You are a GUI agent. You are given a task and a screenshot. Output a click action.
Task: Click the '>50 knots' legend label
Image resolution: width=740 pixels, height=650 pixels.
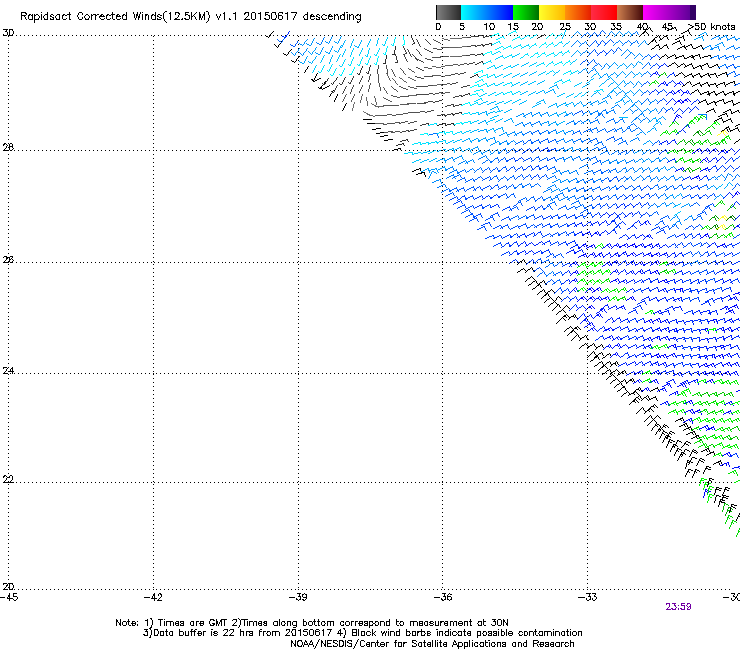711,27
